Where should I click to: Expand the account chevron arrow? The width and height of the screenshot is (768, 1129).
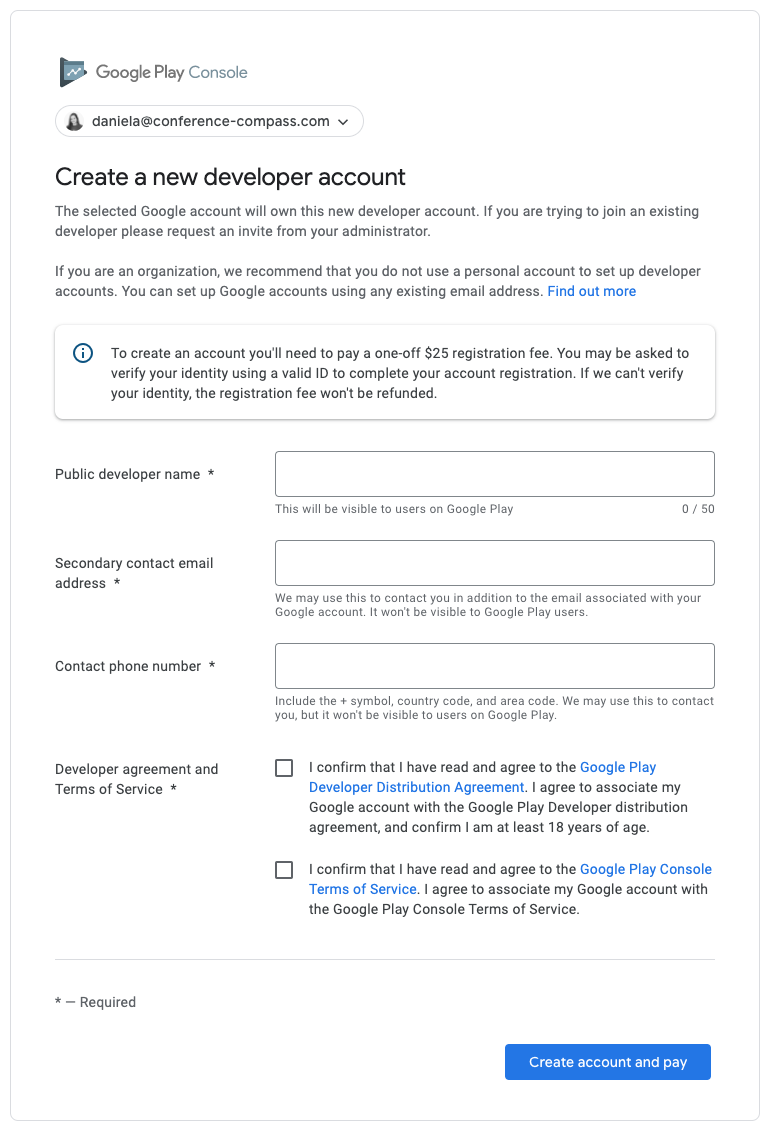pyautogui.click(x=343, y=122)
